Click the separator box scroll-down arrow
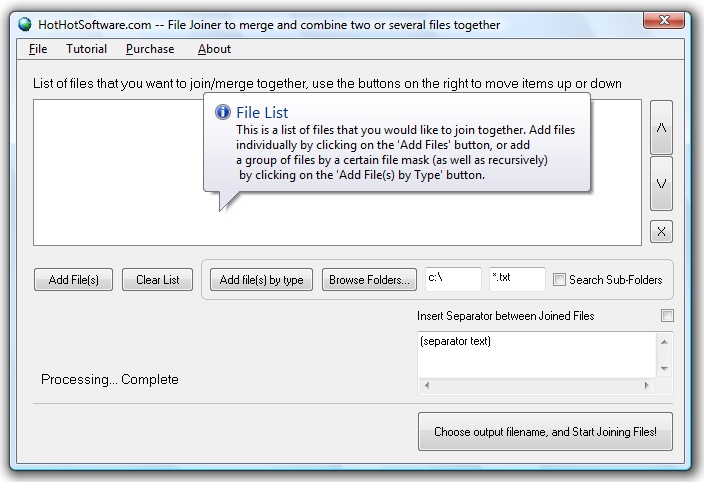The height and width of the screenshot is (482, 704). click(664, 369)
